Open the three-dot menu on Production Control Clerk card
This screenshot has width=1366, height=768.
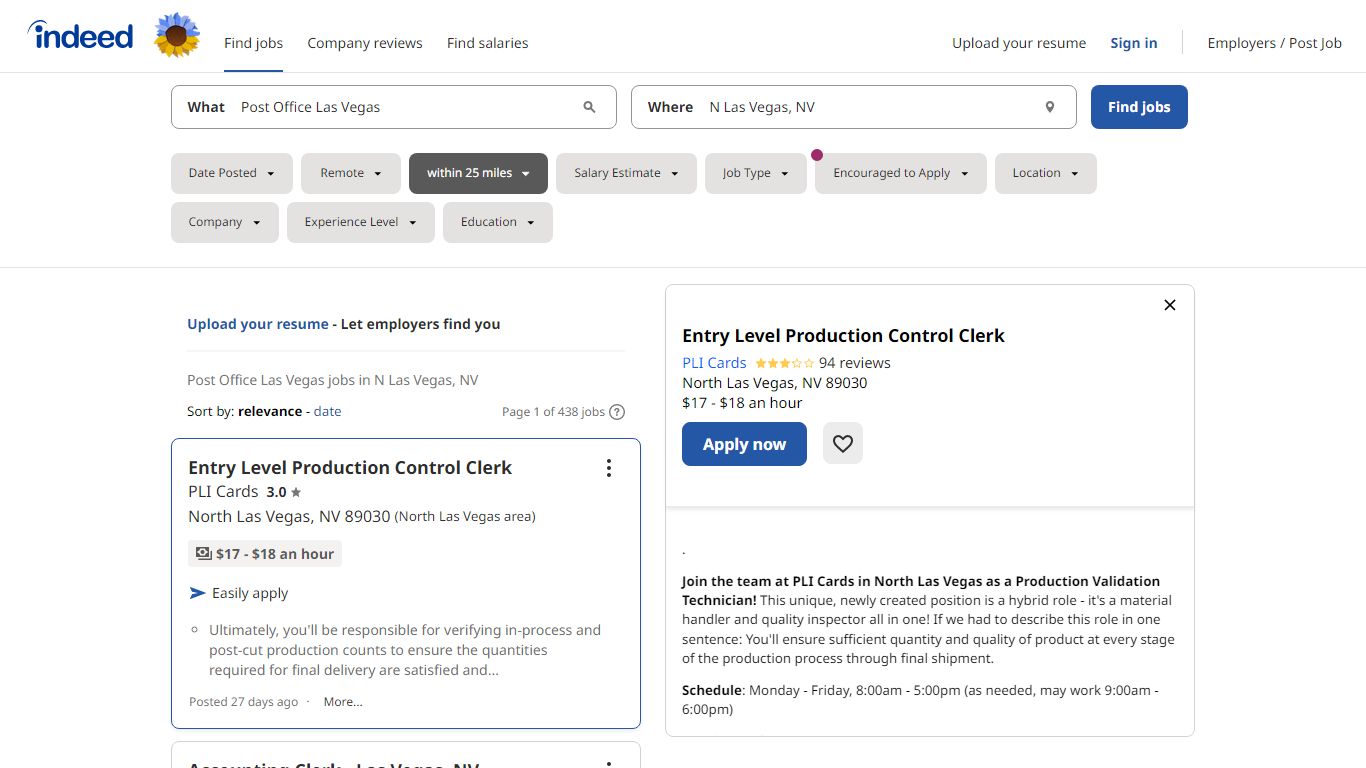pos(608,468)
